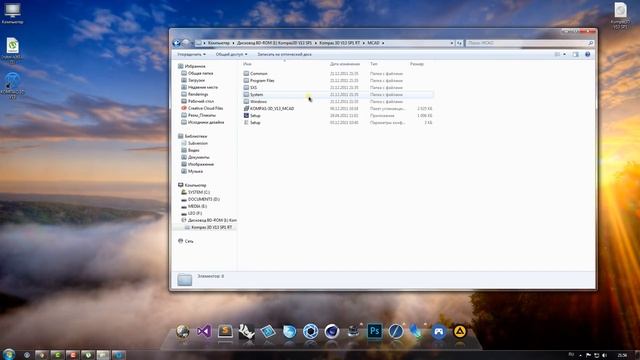Open DOCUMENTS (D:) drive in sidebar
This screenshot has height=360, width=640.
click(204, 199)
